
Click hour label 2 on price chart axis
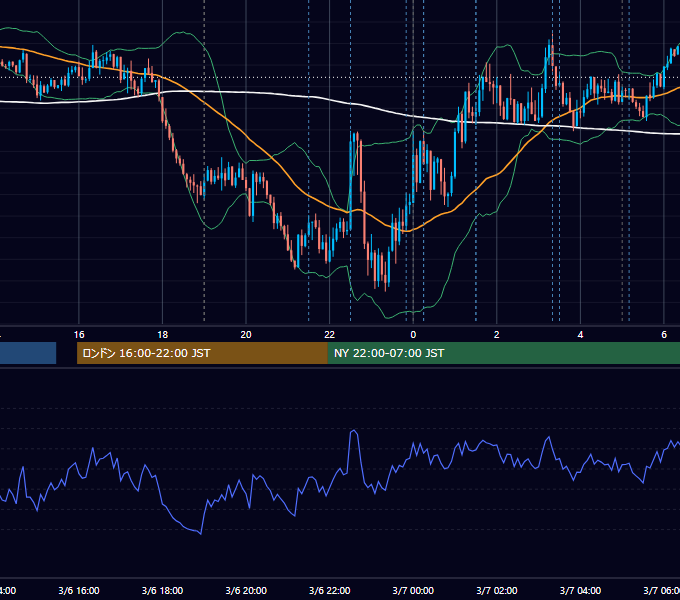coord(497,335)
